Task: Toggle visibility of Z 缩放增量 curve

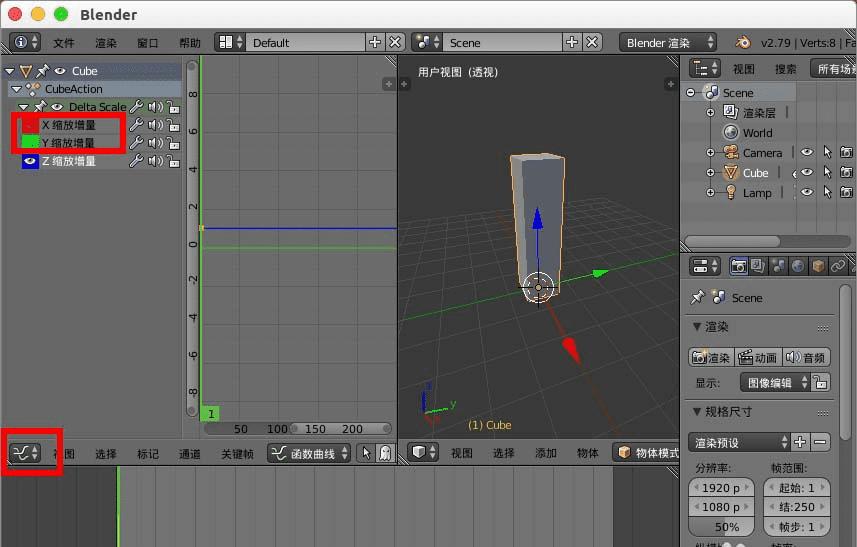Action: pyautogui.click(x=30, y=161)
